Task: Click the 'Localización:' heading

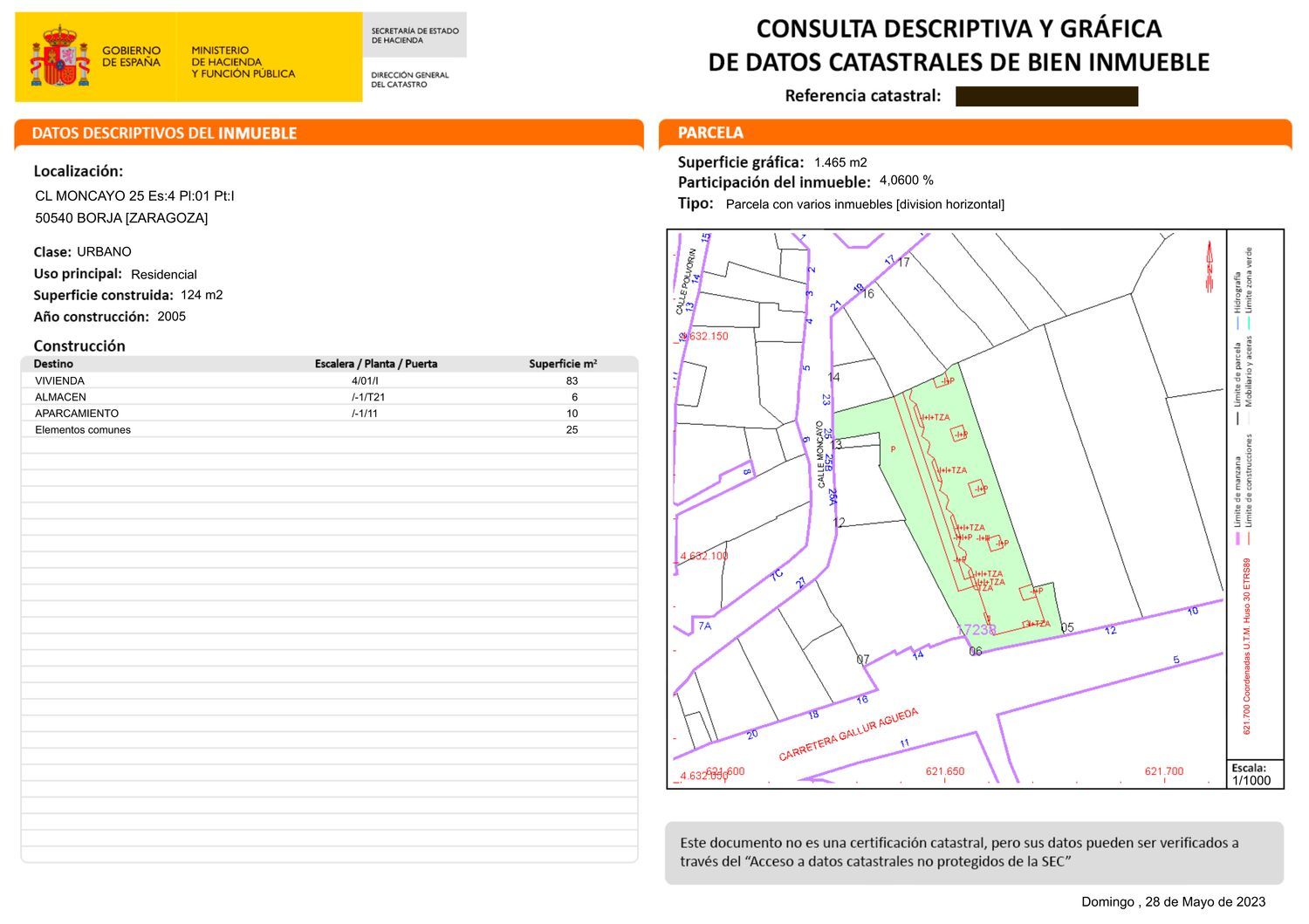Action: [79, 171]
